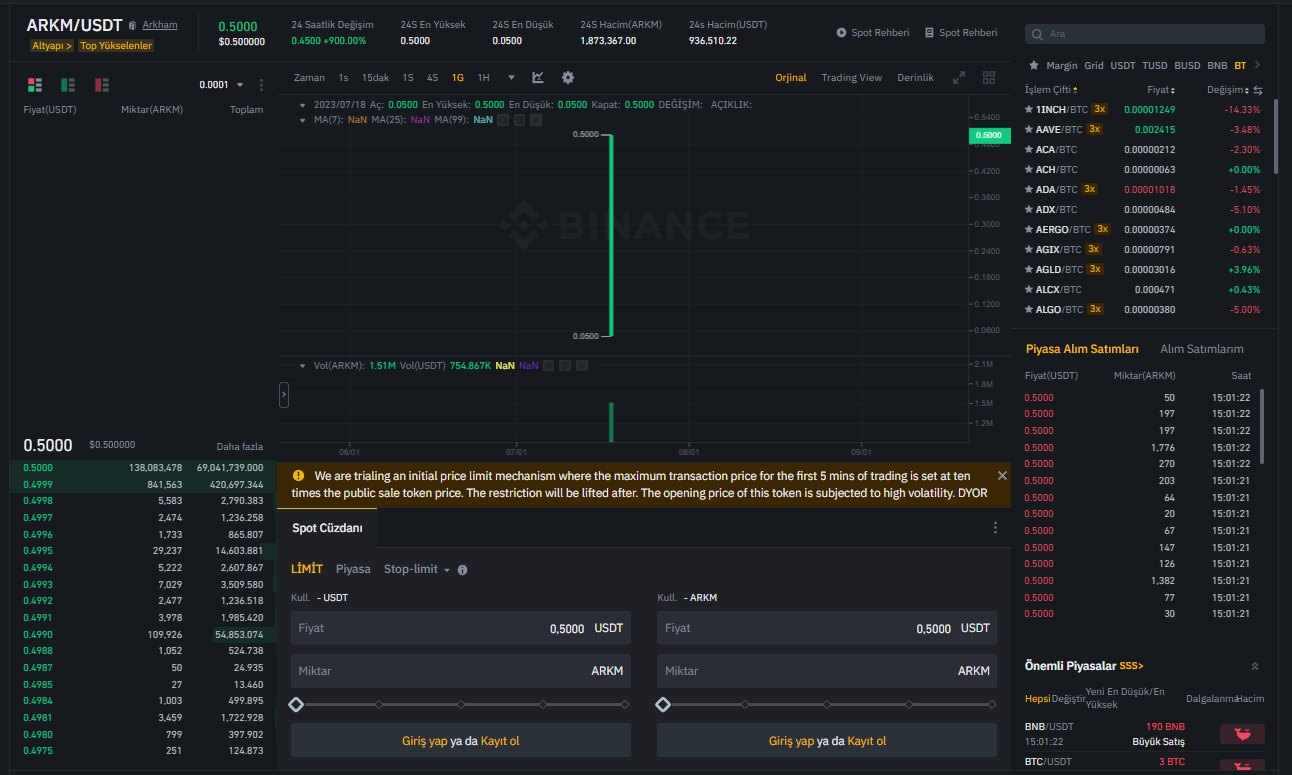Open order book 0.0001 precision dropdown
Image resolution: width=1292 pixels, height=775 pixels.
coord(221,85)
